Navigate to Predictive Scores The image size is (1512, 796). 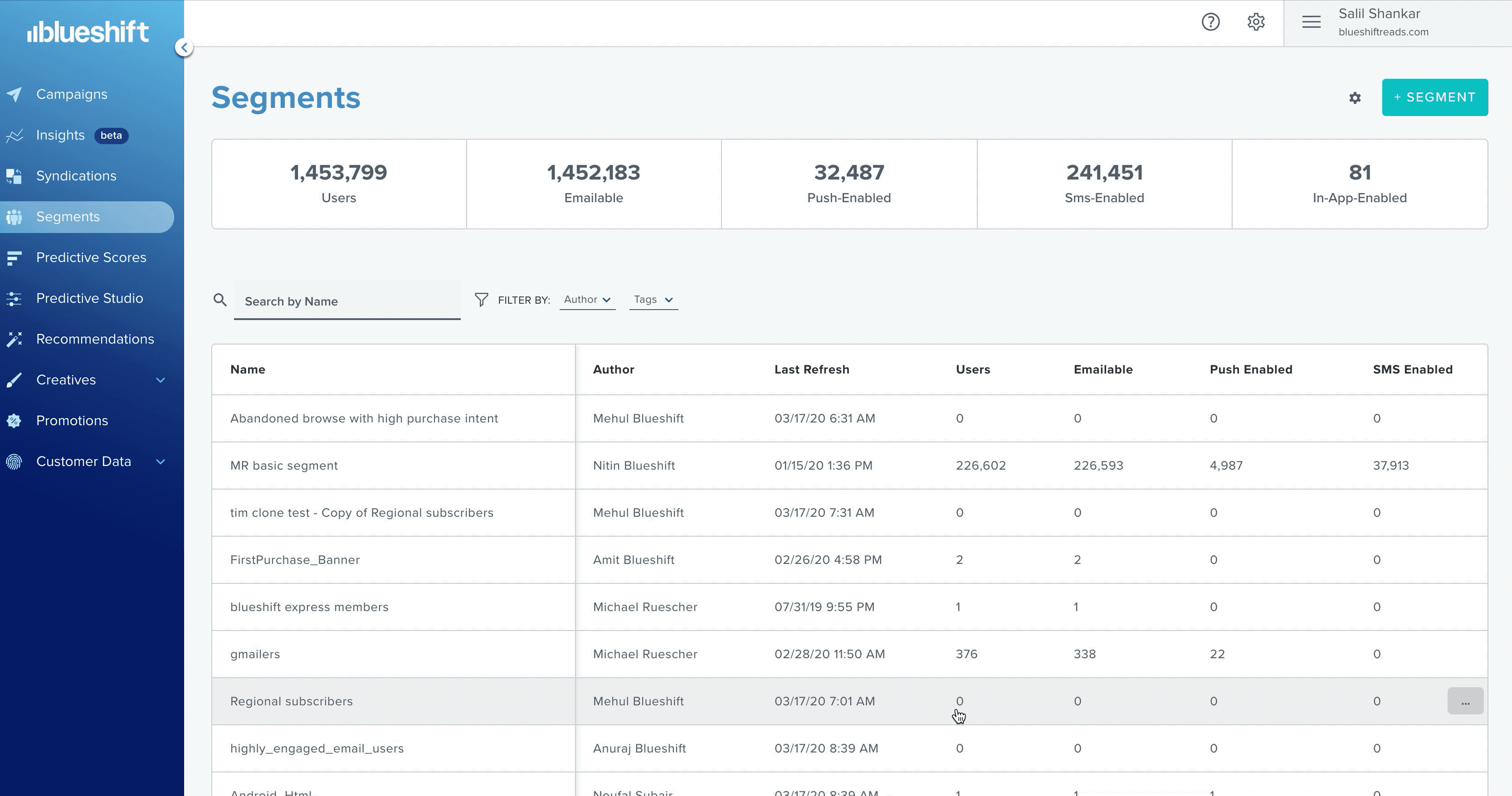click(x=91, y=257)
